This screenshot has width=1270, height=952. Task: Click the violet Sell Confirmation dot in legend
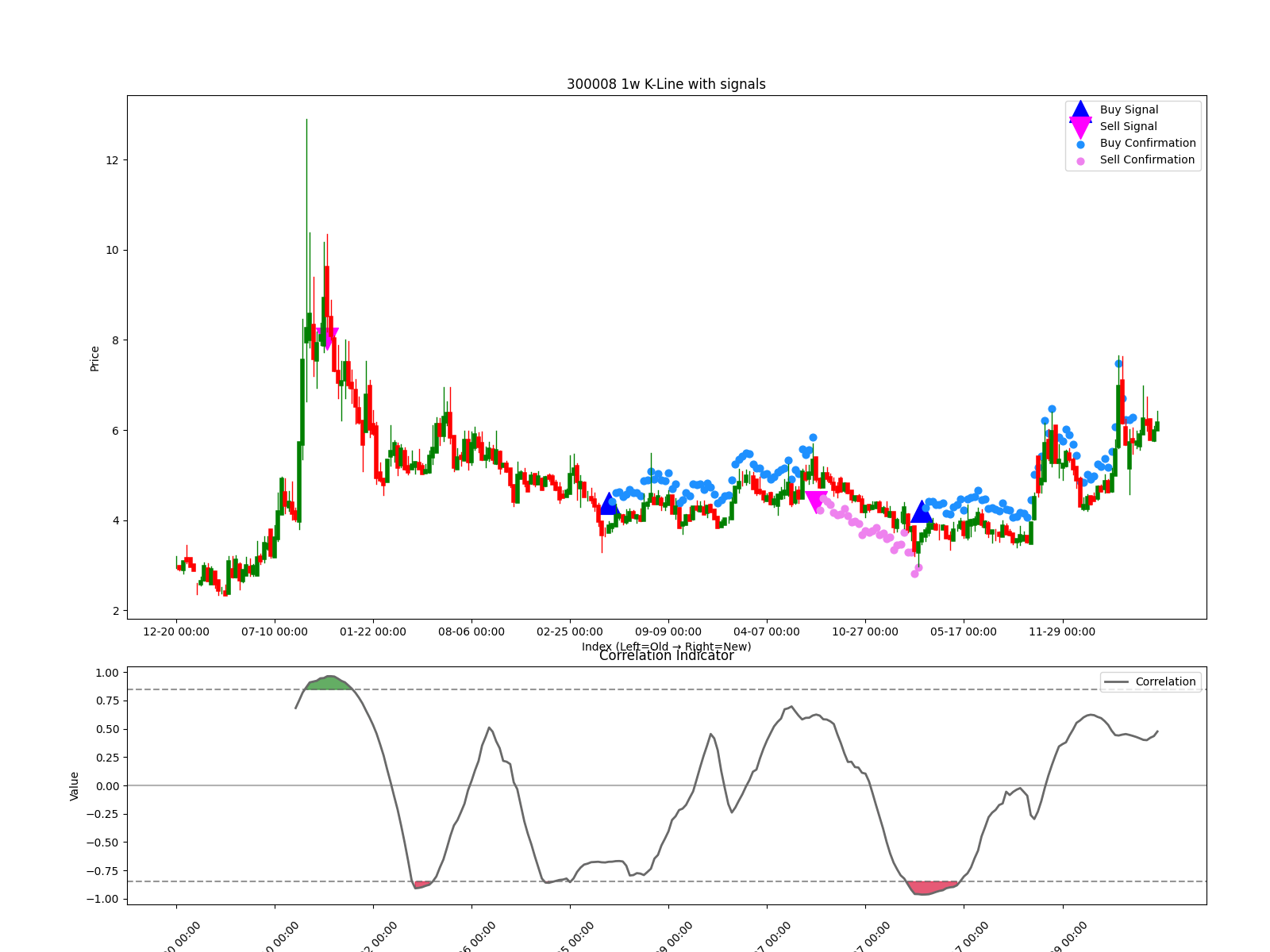(x=1080, y=161)
